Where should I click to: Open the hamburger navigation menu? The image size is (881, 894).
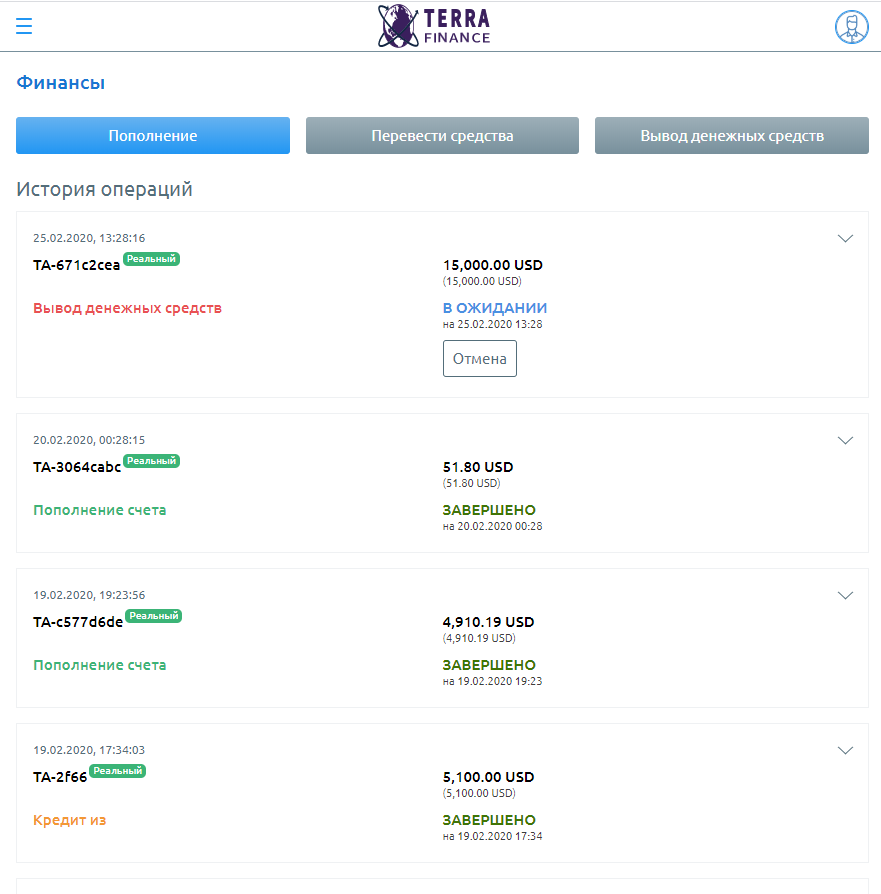click(x=23, y=26)
